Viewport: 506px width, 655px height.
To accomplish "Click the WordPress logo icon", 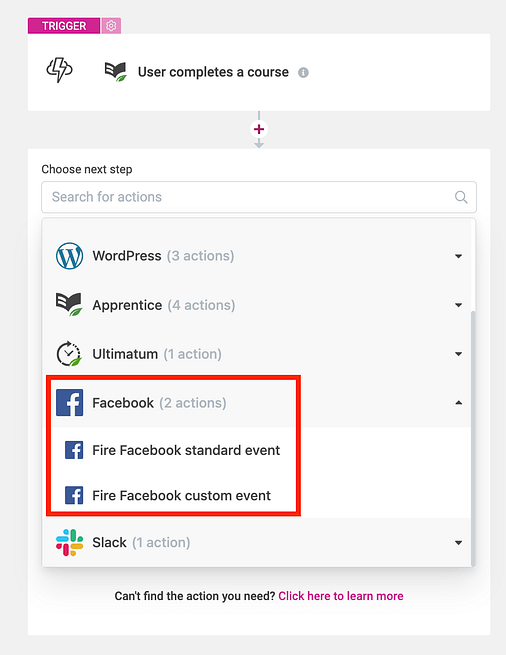I will pos(69,256).
